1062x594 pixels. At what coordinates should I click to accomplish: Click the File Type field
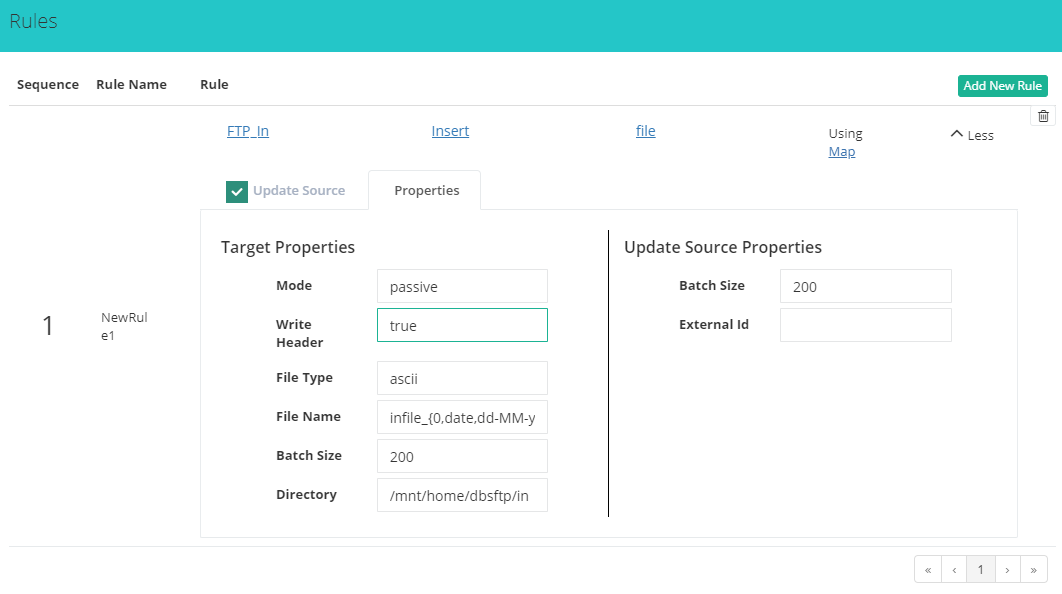pyautogui.click(x=462, y=378)
